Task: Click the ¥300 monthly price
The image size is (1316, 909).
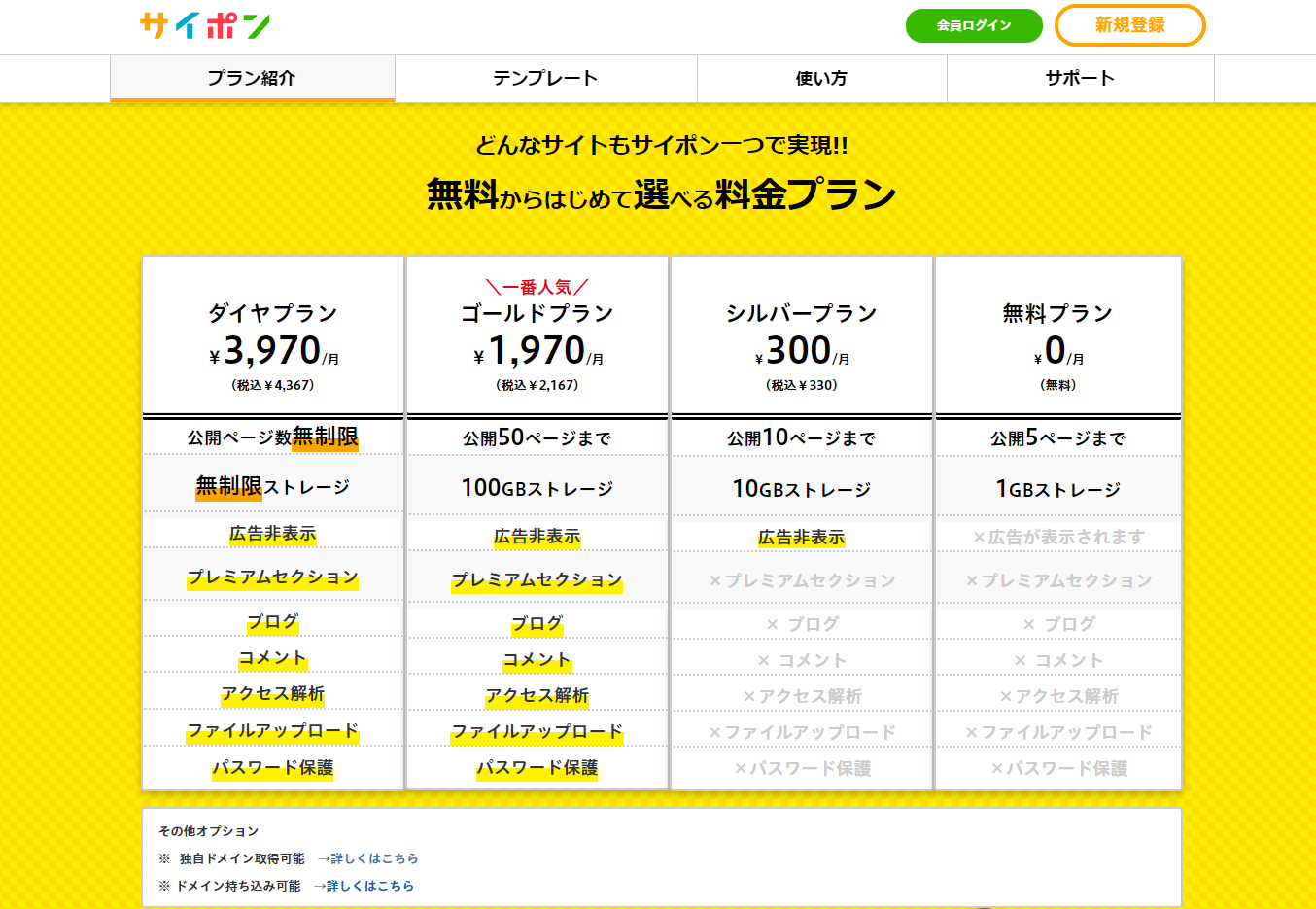Action: coord(802,350)
